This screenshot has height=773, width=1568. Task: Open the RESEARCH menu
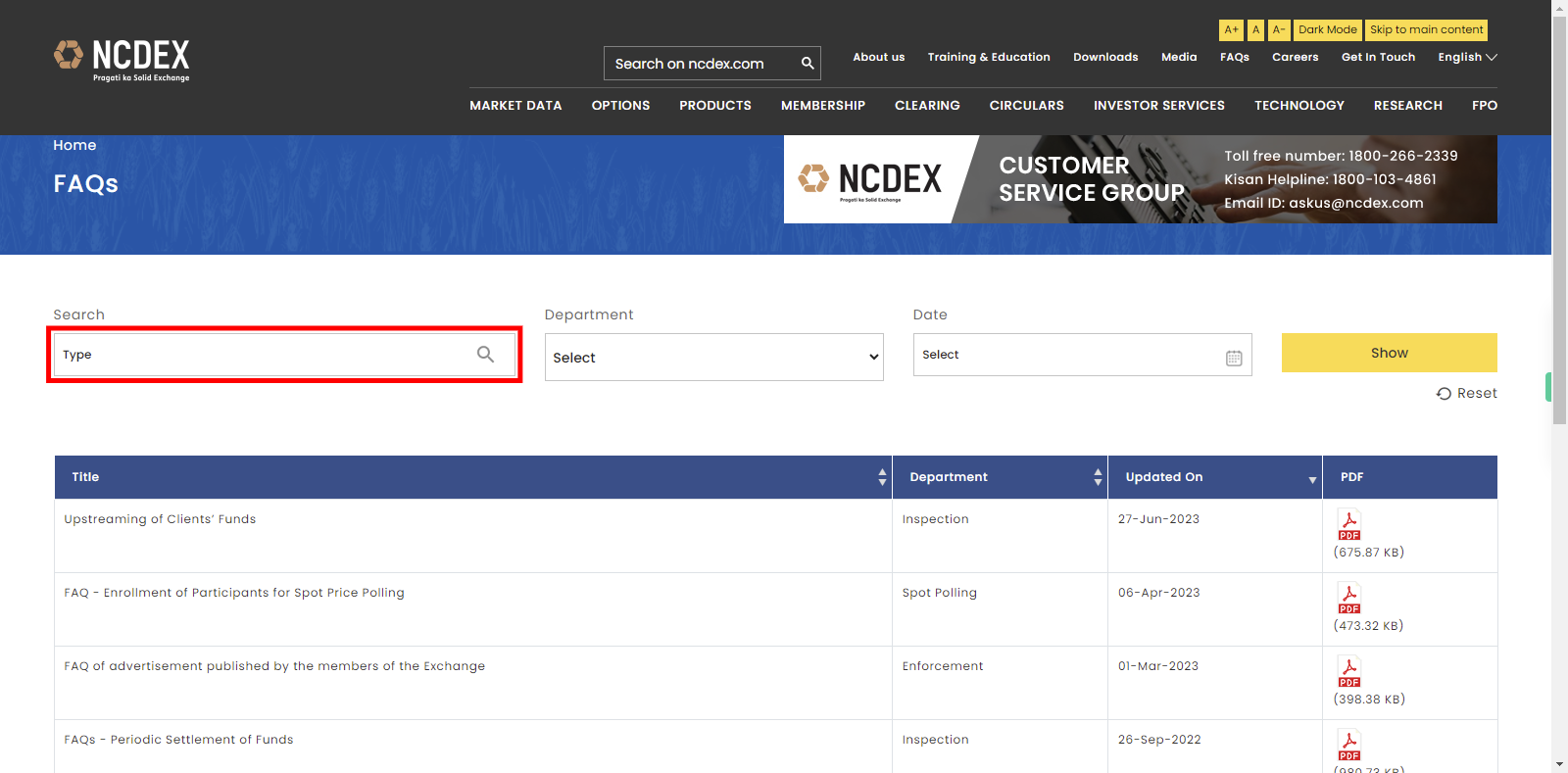pyautogui.click(x=1408, y=105)
